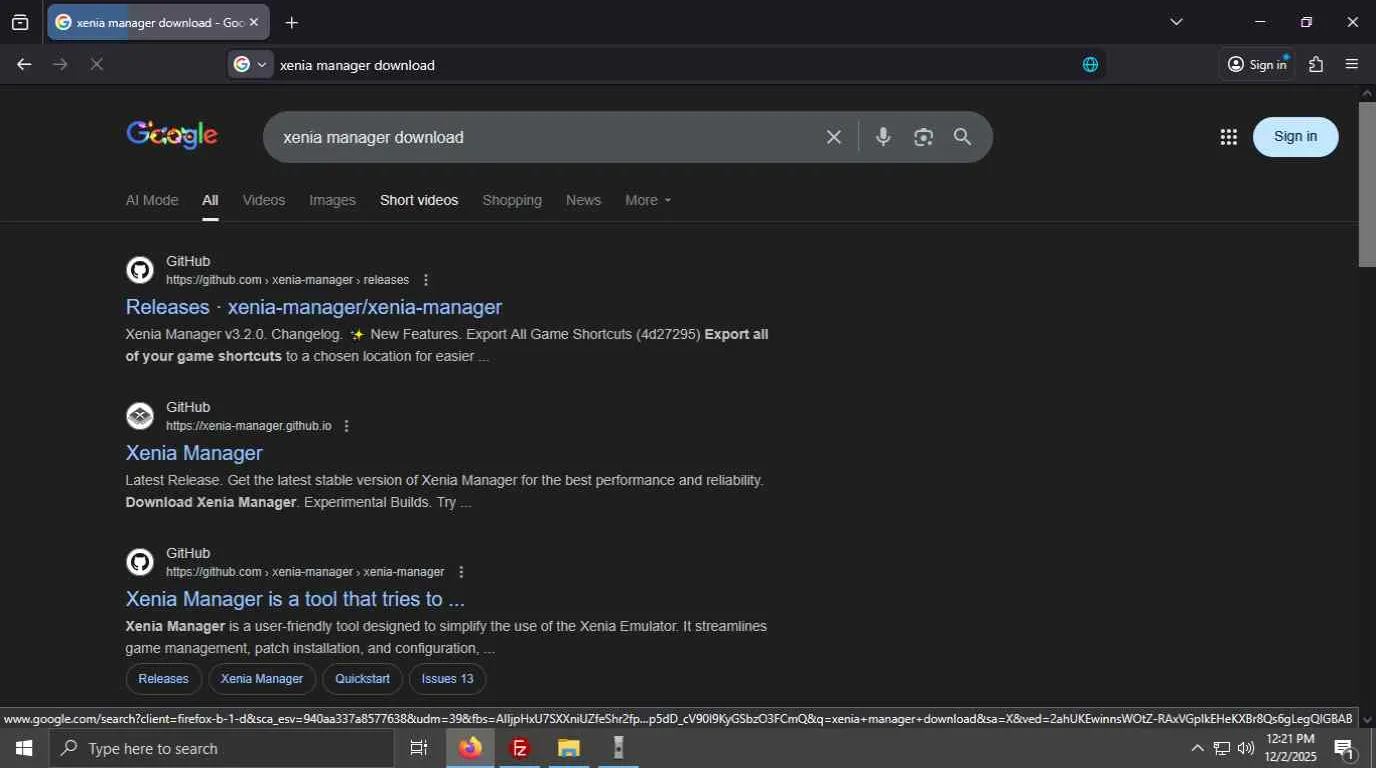Select the All results tab
This screenshot has width=1376, height=768.
pyautogui.click(x=210, y=200)
